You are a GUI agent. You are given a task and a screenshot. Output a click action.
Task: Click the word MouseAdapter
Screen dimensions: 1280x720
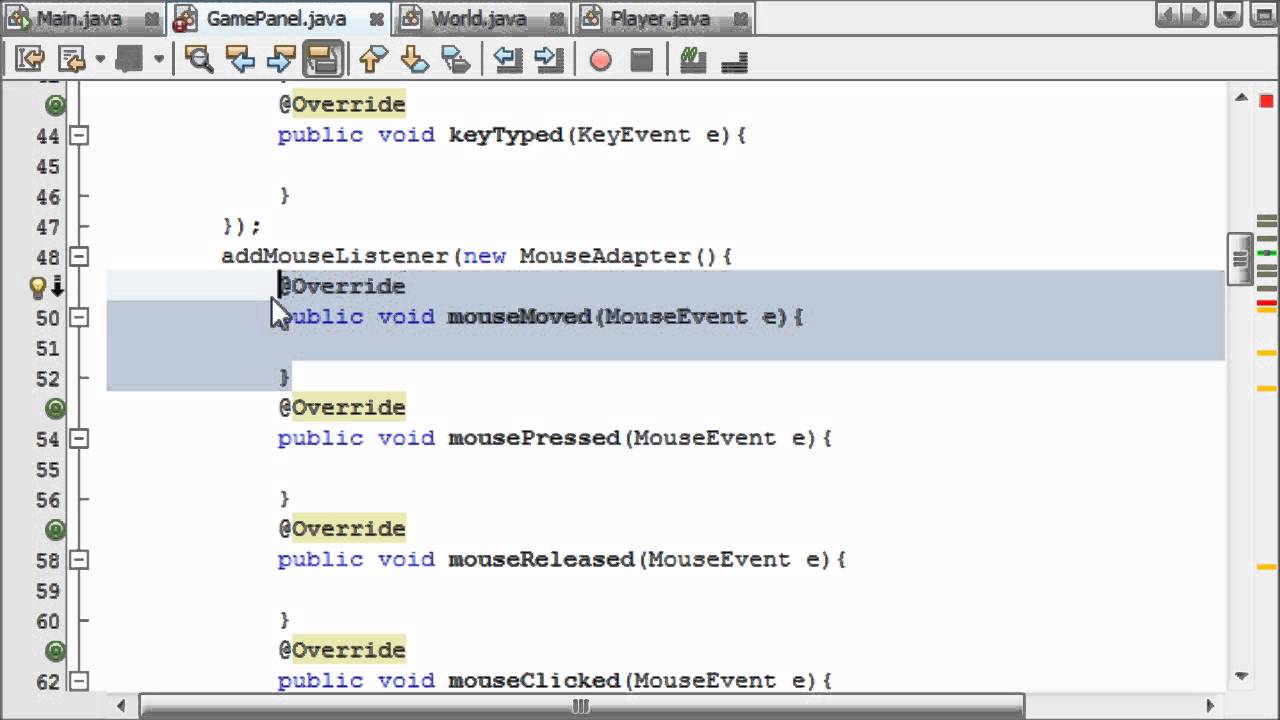coord(605,256)
